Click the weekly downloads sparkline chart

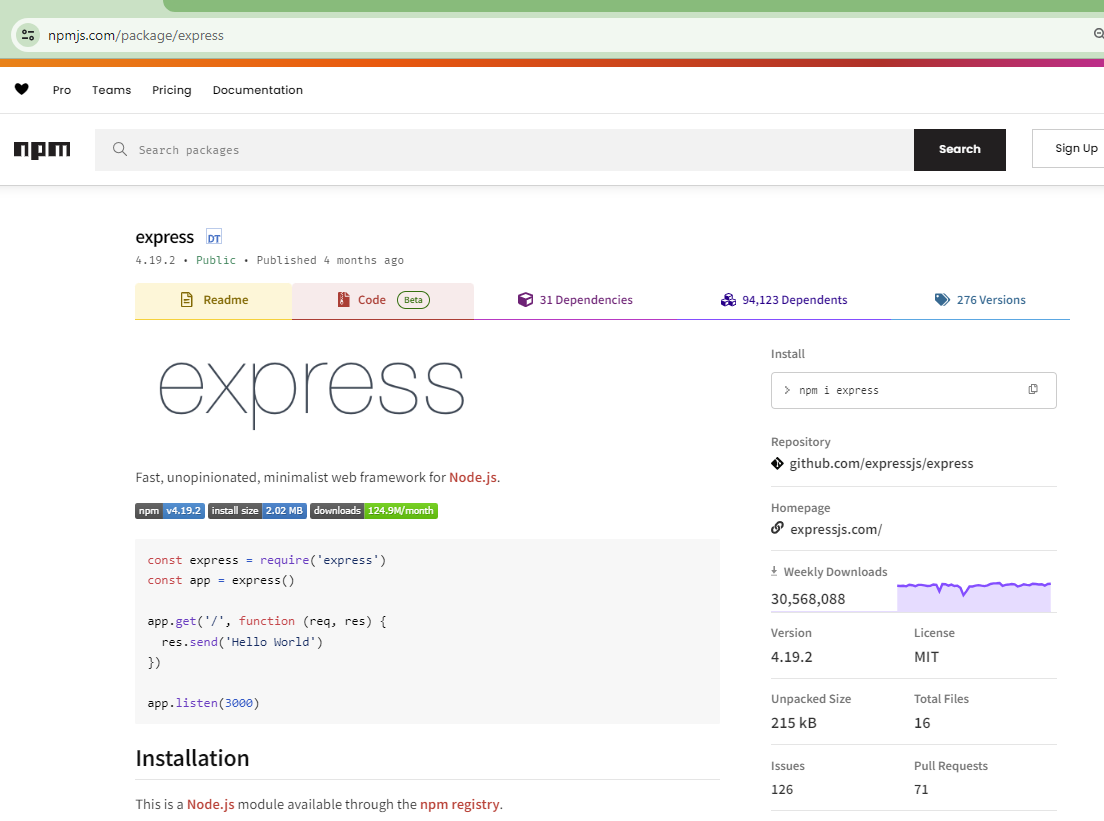(x=974, y=596)
